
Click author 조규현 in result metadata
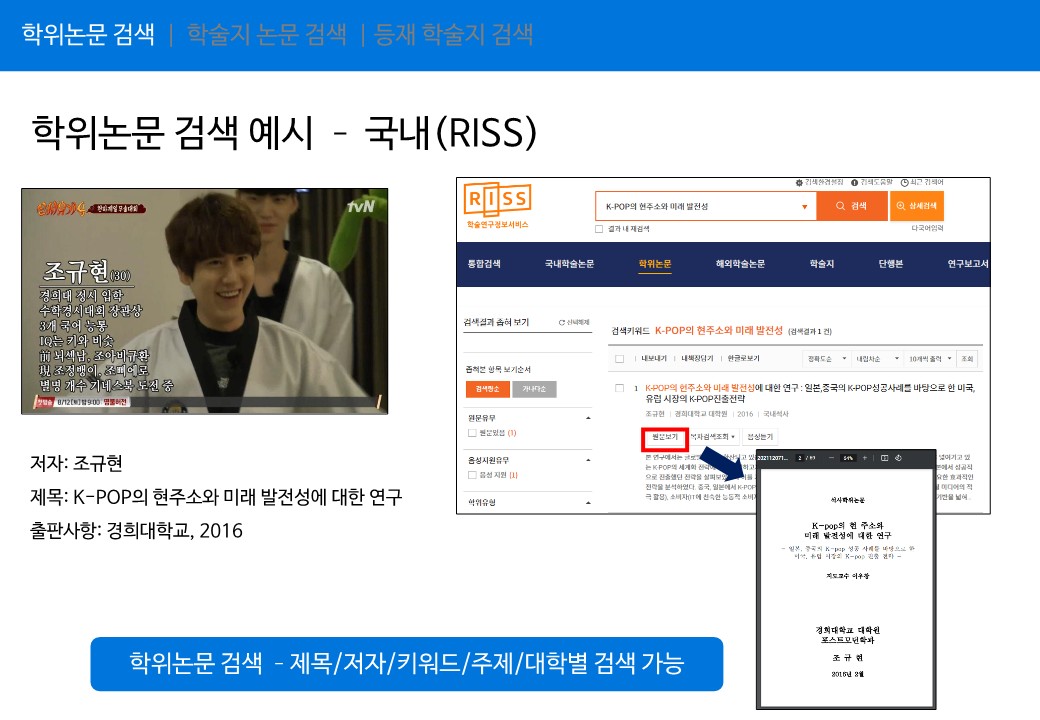tap(655, 414)
